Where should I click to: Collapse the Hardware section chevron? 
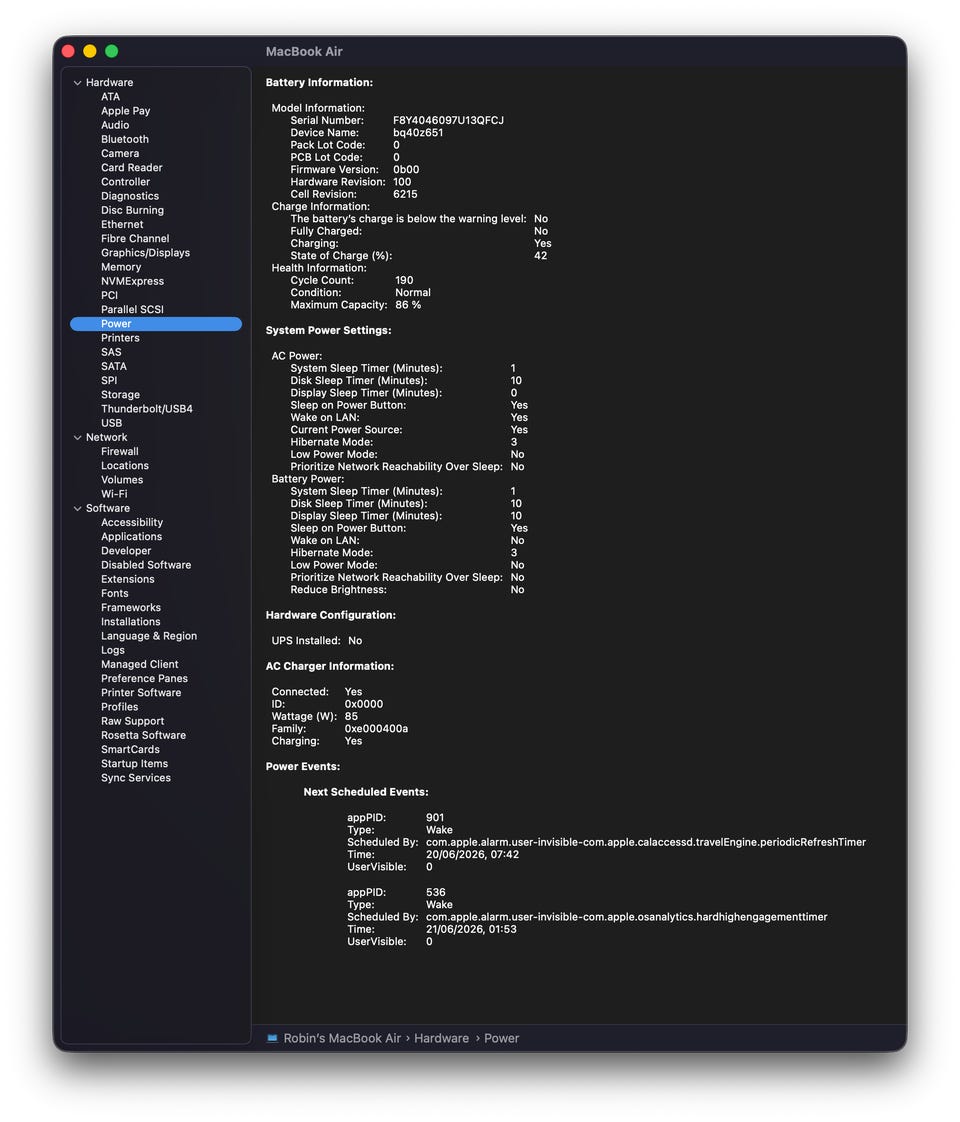pos(77,83)
